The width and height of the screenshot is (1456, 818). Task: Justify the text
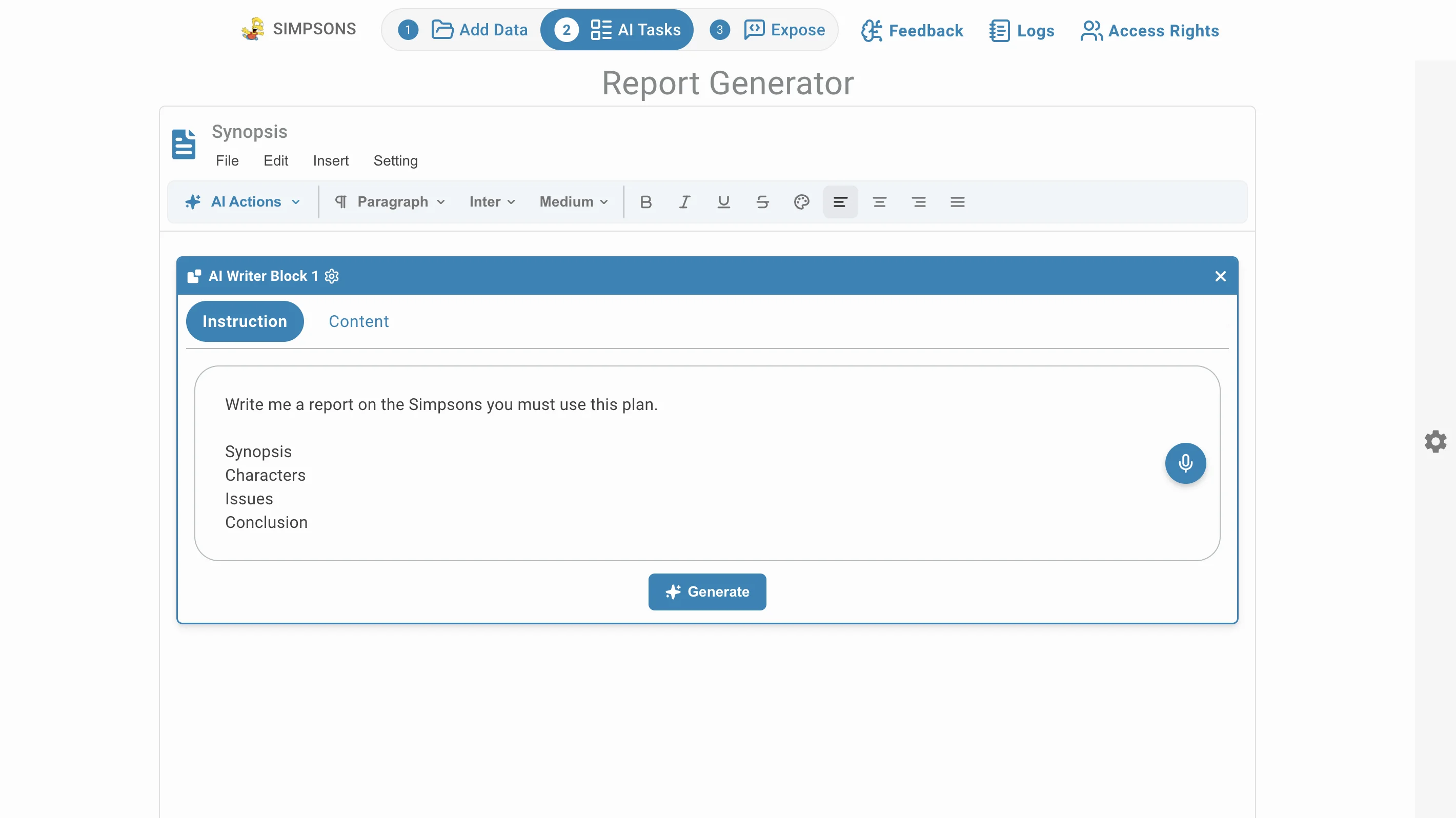[958, 202]
